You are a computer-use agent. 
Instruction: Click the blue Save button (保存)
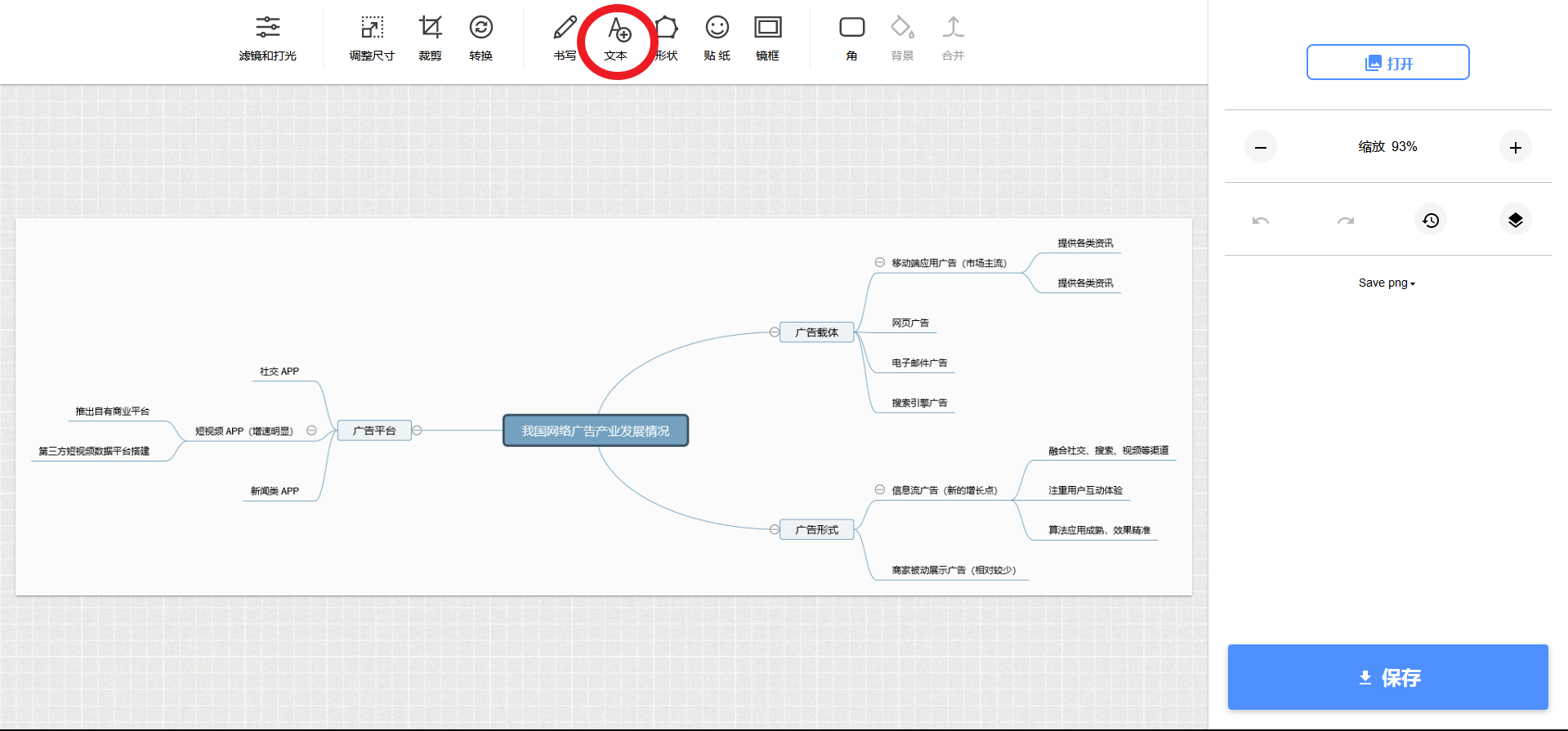1387,677
